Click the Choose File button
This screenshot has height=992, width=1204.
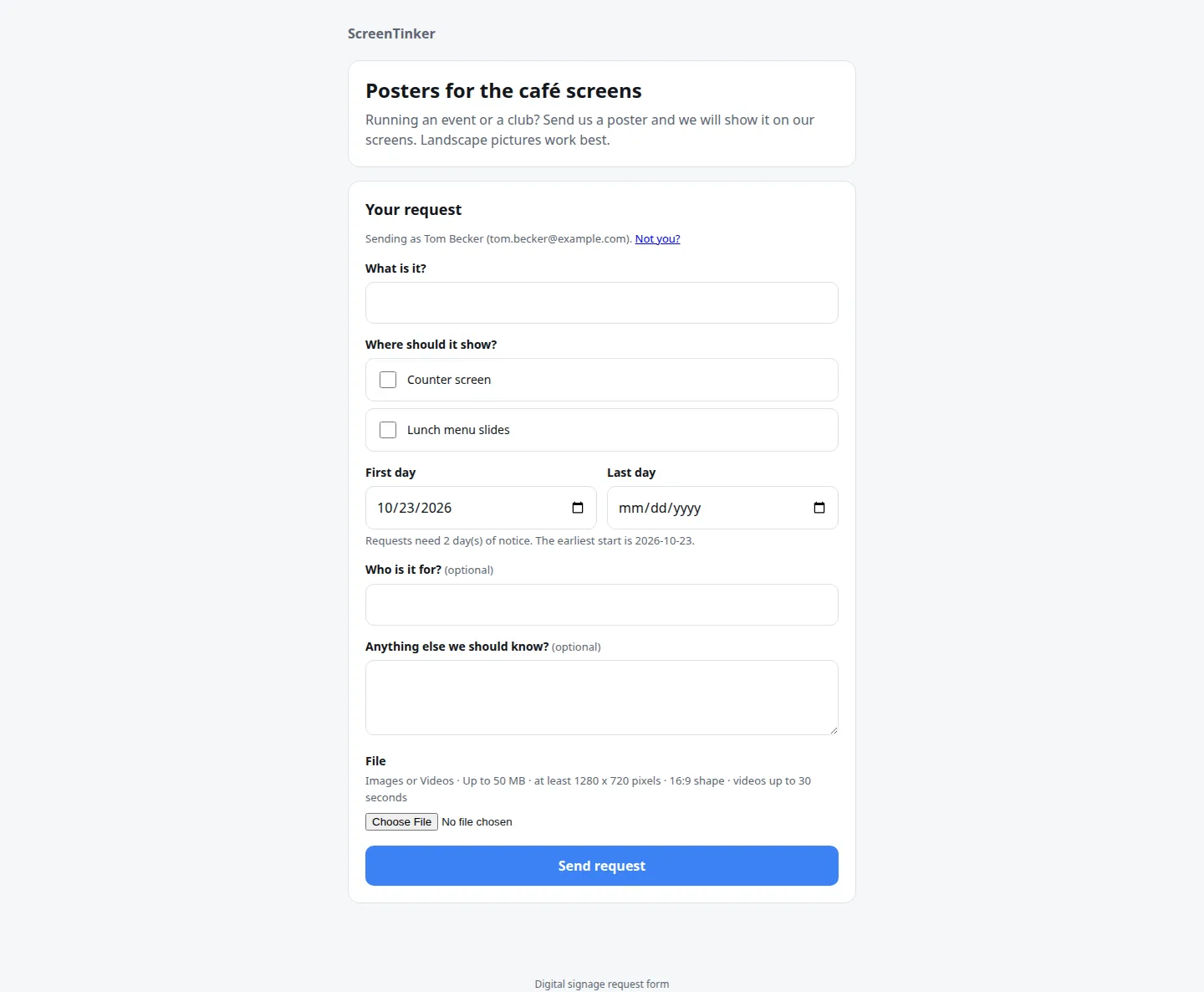pos(401,822)
